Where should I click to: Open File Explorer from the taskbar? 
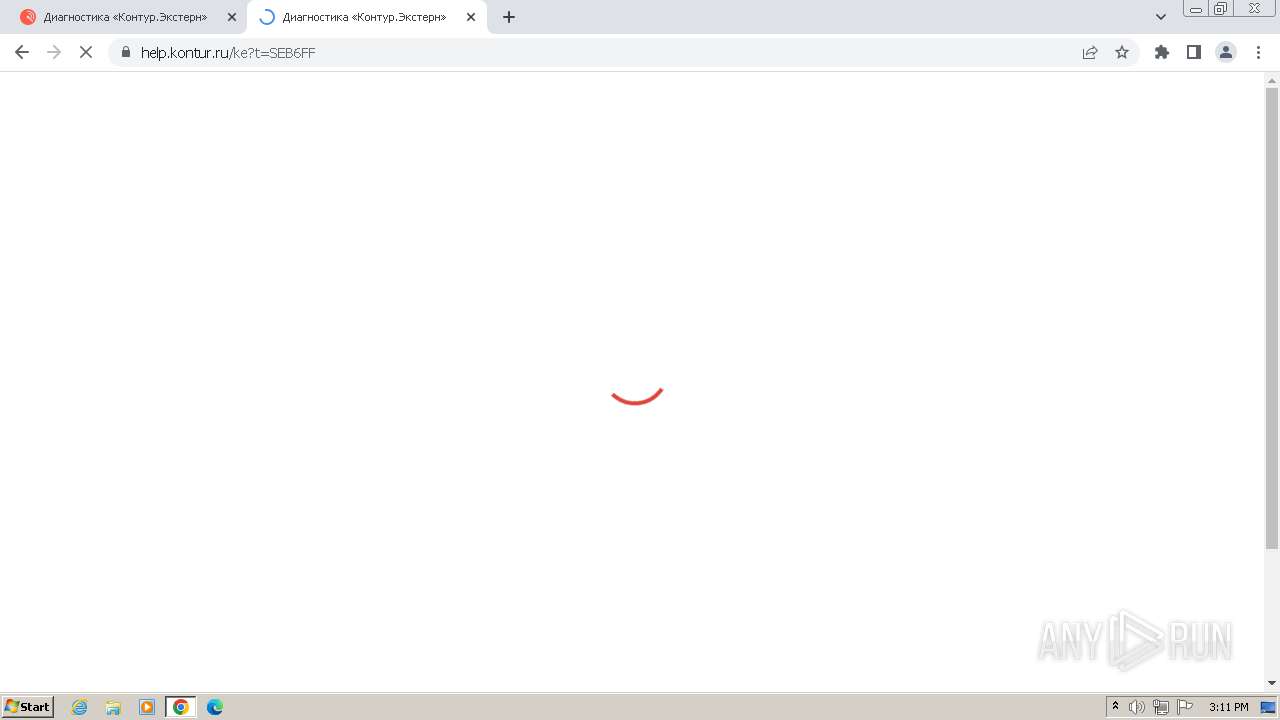click(113, 707)
